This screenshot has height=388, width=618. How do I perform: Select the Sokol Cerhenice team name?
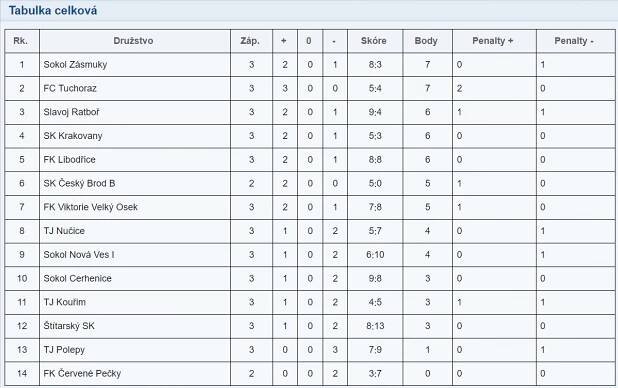(x=77, y=278)
